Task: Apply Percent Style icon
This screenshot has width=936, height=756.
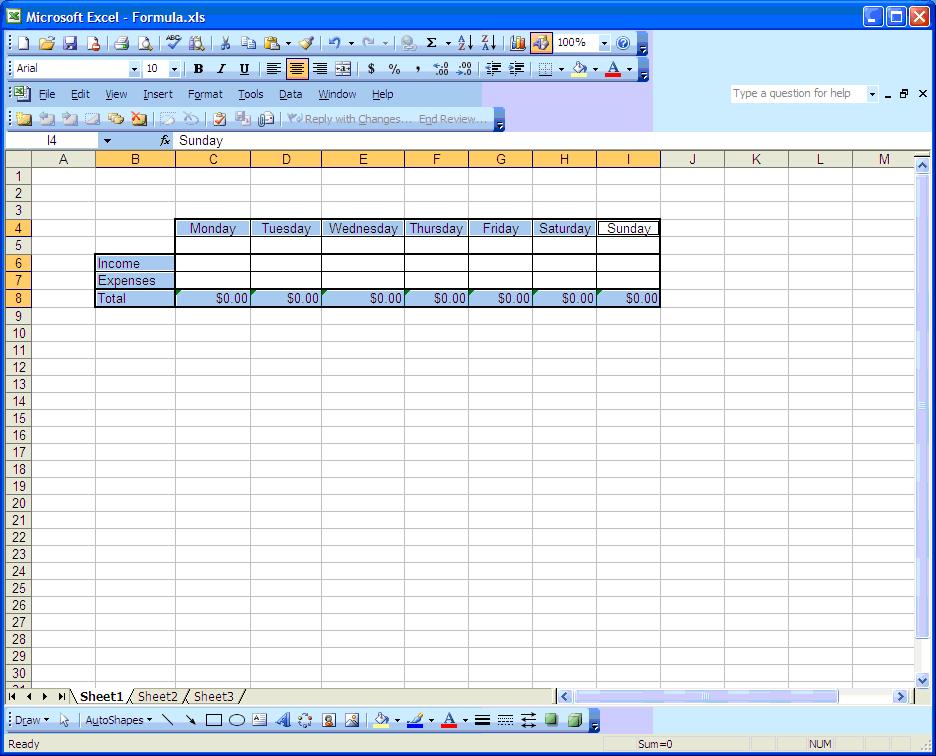Action: pyautogui.click(x=394, y=69)
